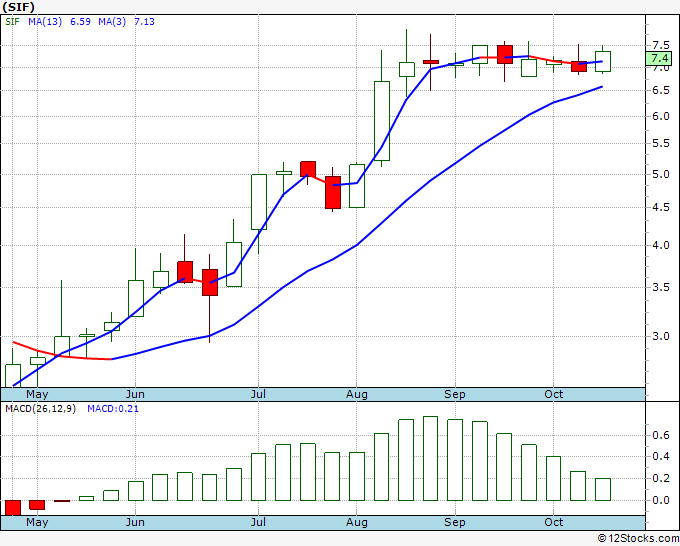680x546 pixels.
Task: Click the Sep label on the price chart axis
Action: point(454,394)
